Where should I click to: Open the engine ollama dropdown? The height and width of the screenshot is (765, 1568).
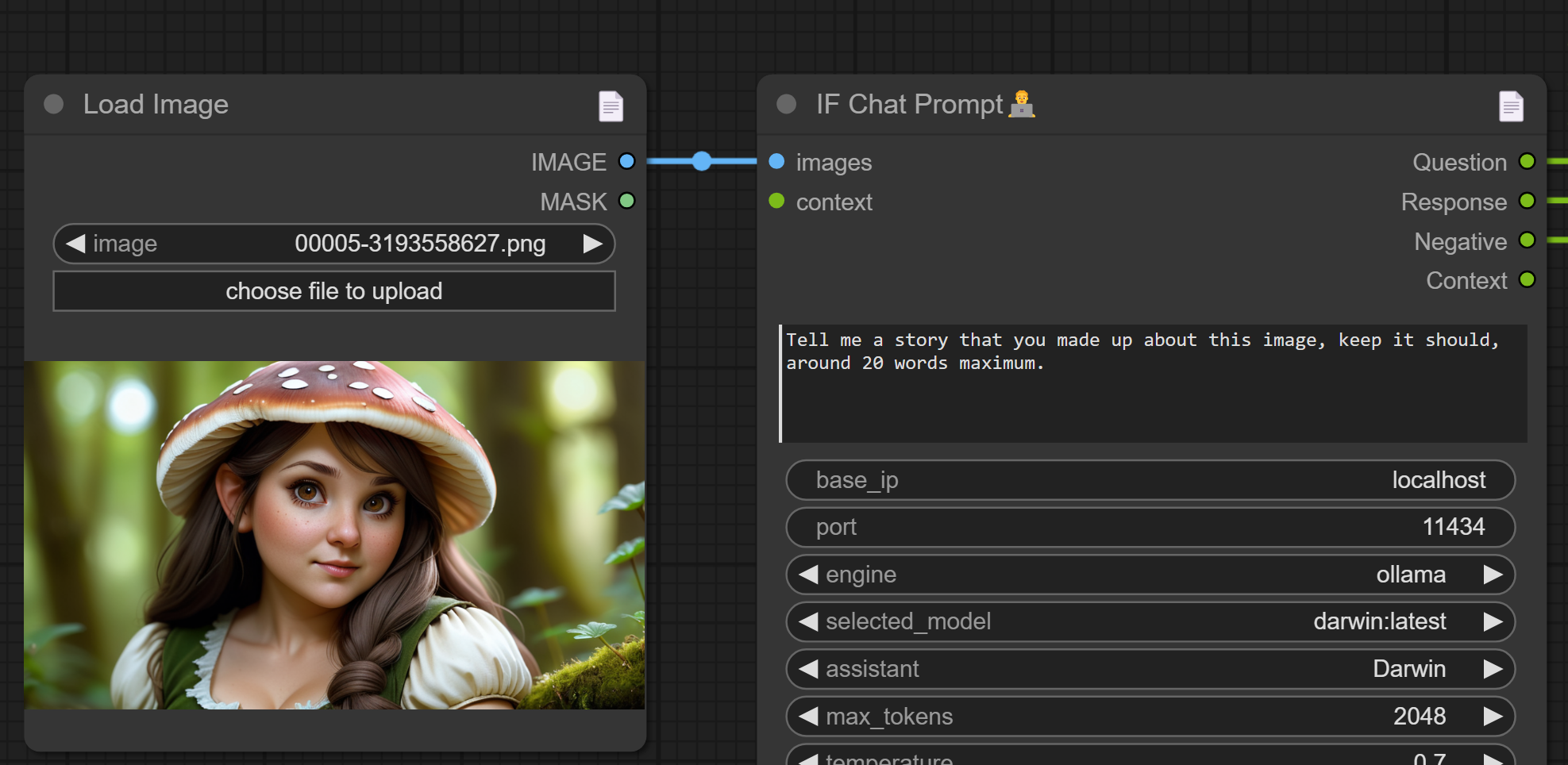pos(1150,575)
